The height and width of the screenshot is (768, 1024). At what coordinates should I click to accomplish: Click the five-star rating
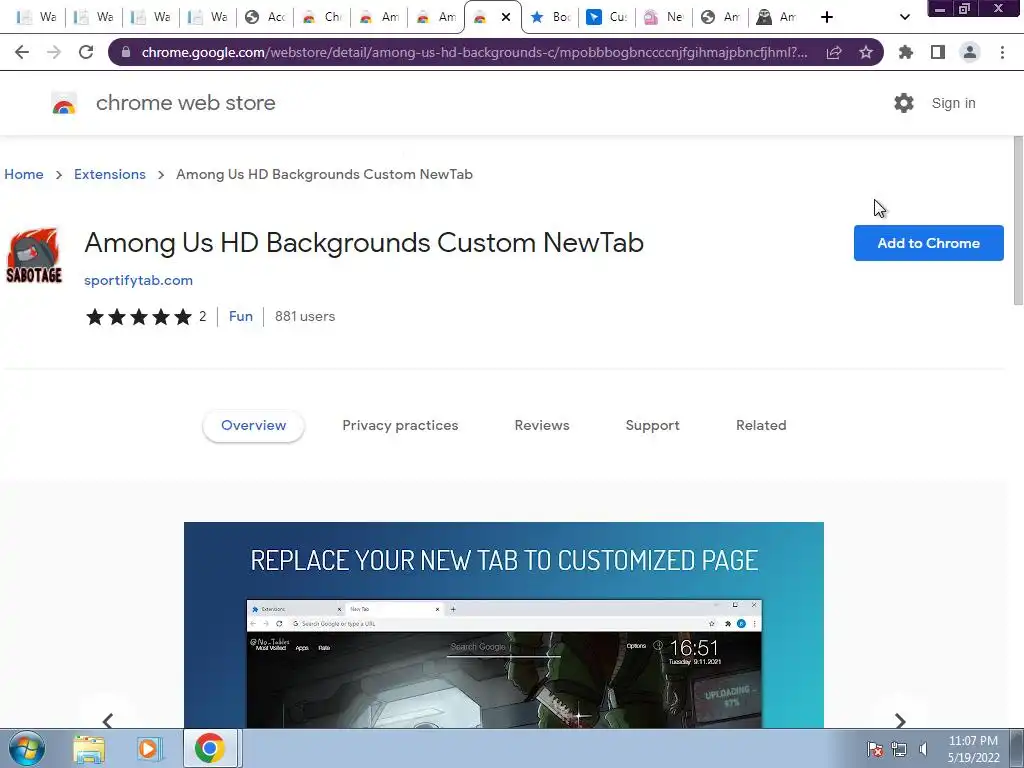tap(138, 317)
